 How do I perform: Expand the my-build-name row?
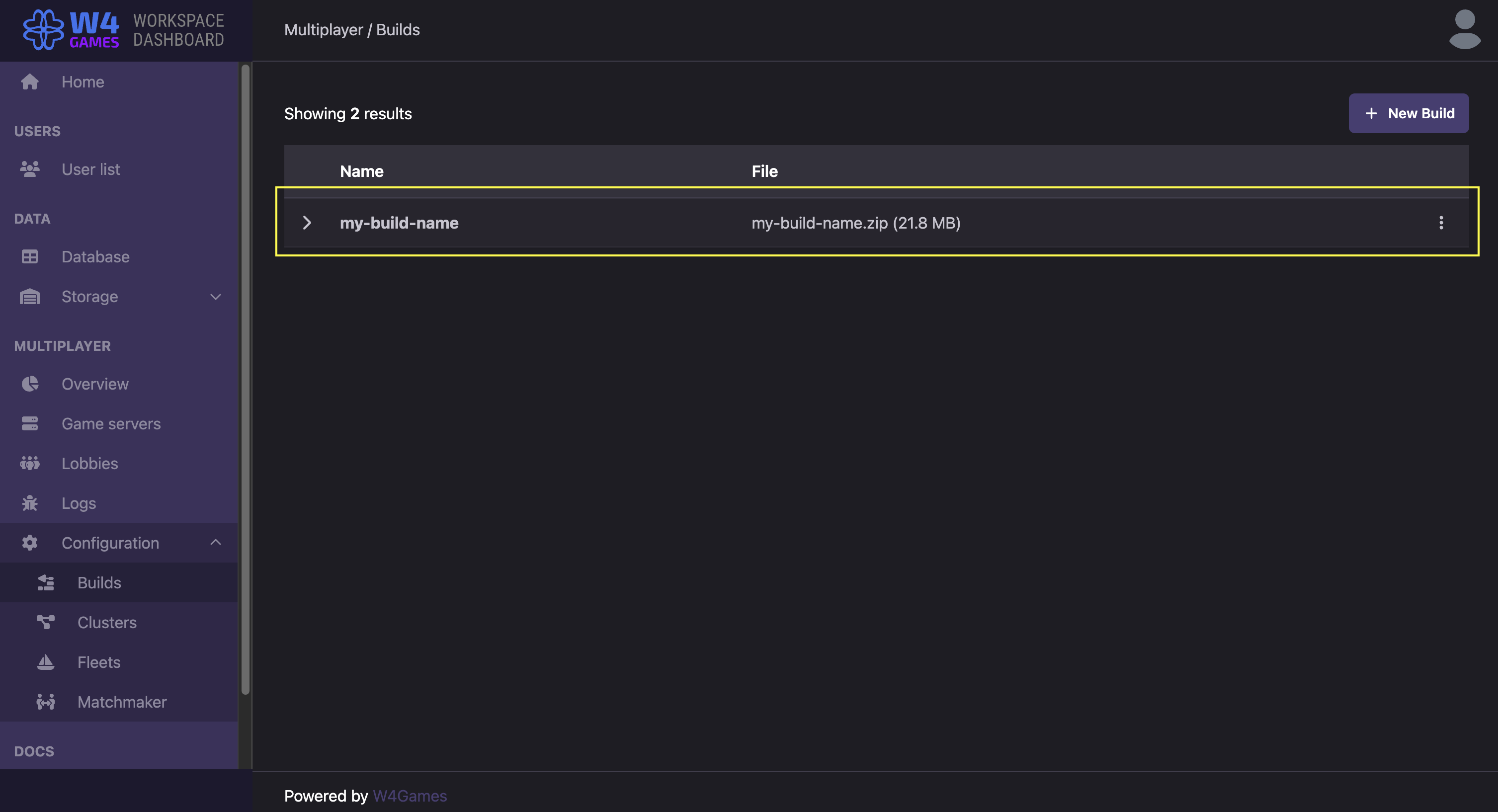coord(307,223)
